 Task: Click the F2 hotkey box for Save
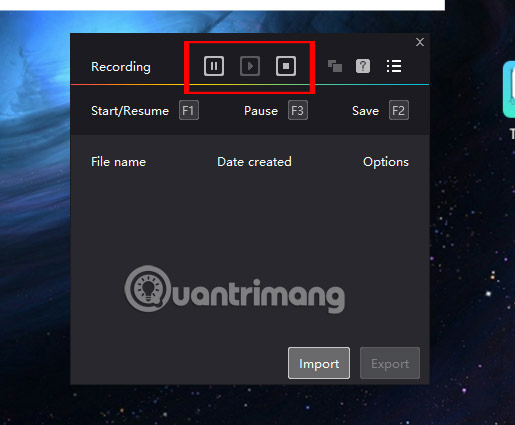click(399, 110)
